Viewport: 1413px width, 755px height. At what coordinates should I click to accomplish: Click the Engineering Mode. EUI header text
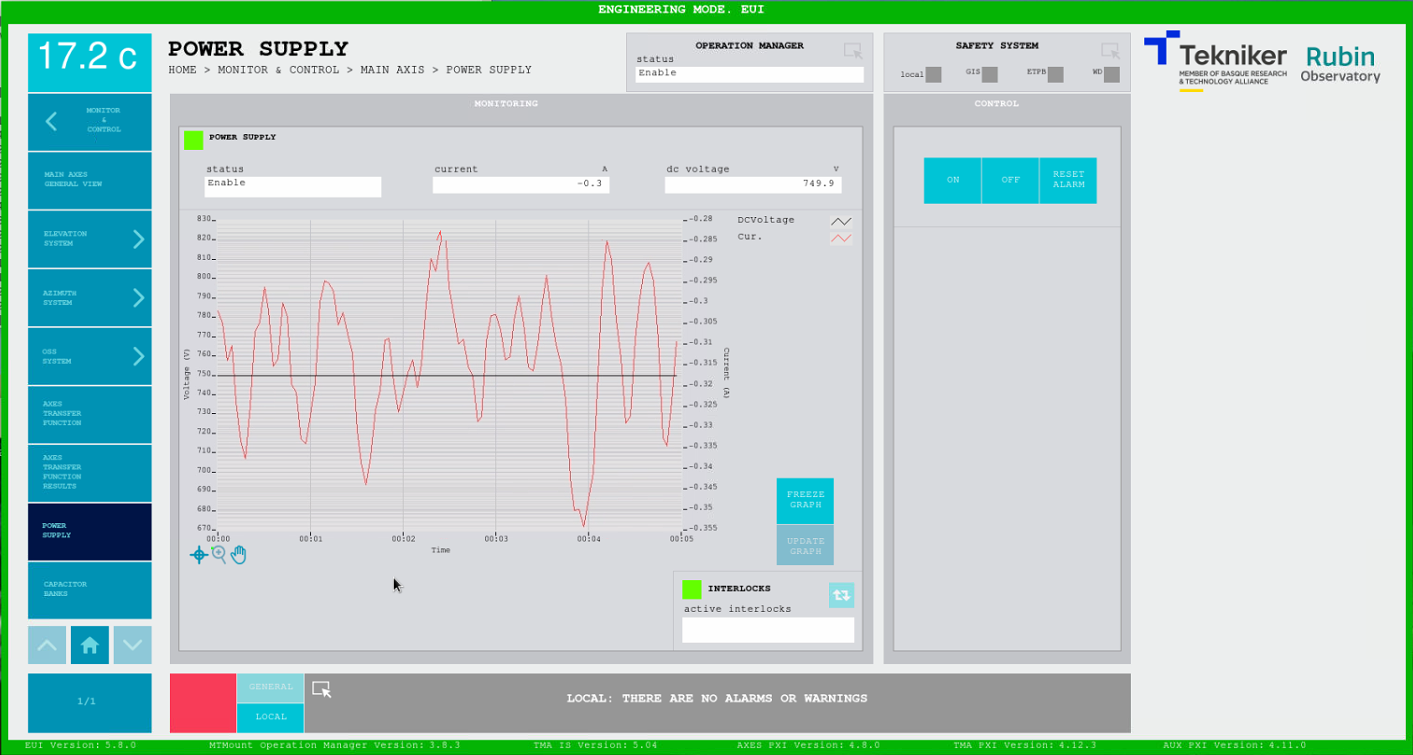682,9
